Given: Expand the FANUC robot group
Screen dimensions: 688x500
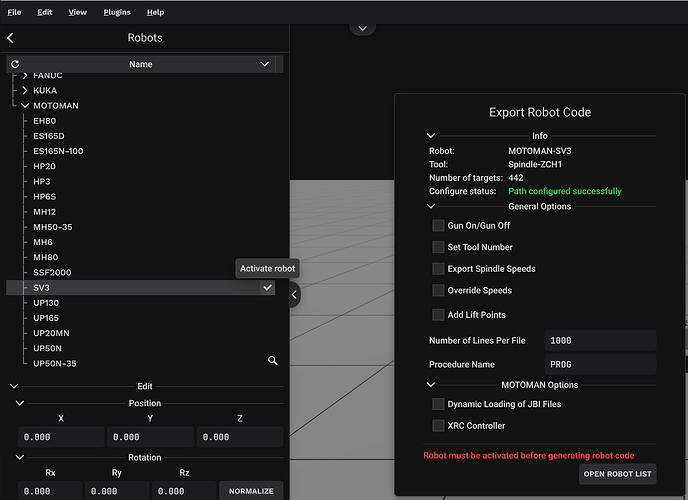Looking at the screenshot, I should tap(25, 75).
